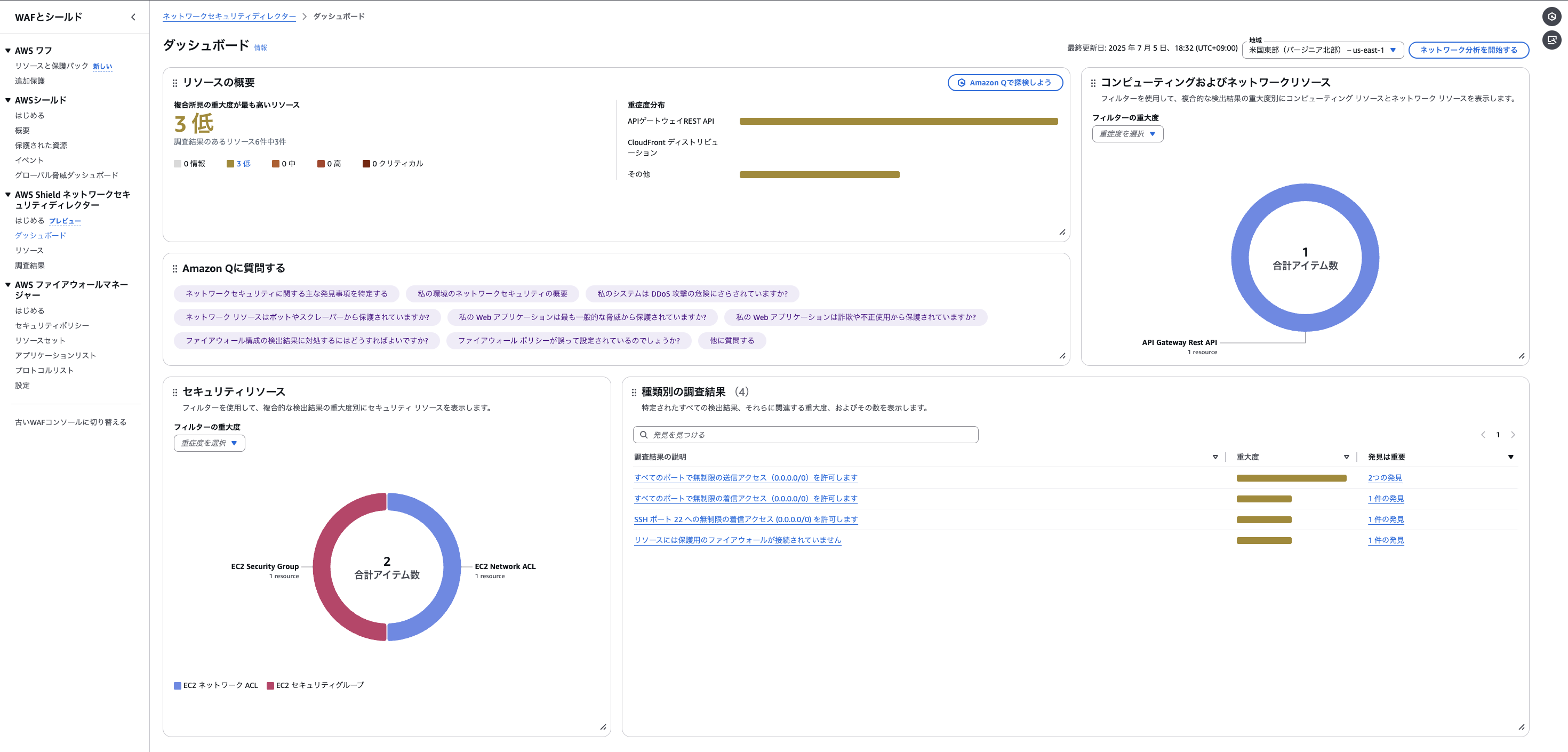Click next page arrow in findings table
Image resolution: width=1568 pixels, height=752 pixels.
[1513, 435]
